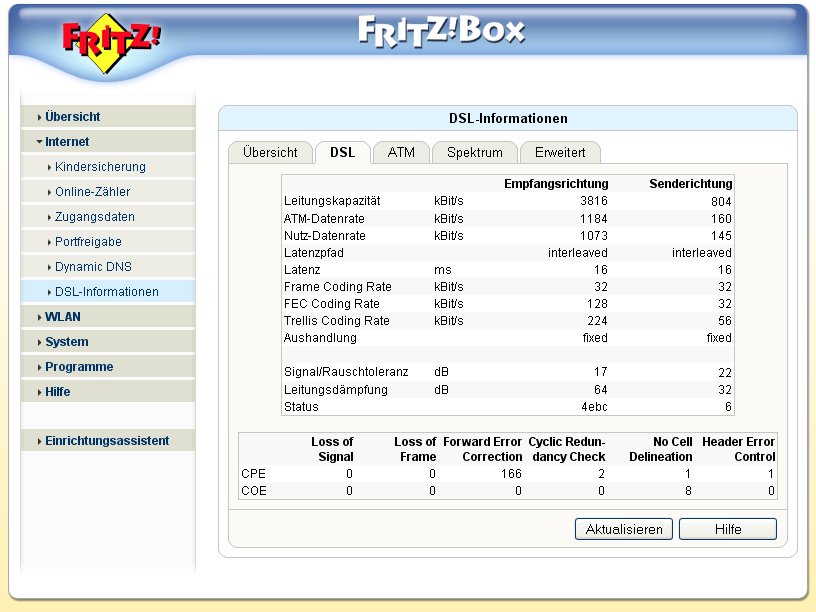Click Trellis Coding Rate value 224
Screen dimensions: 816x612
tap(597, 321)
